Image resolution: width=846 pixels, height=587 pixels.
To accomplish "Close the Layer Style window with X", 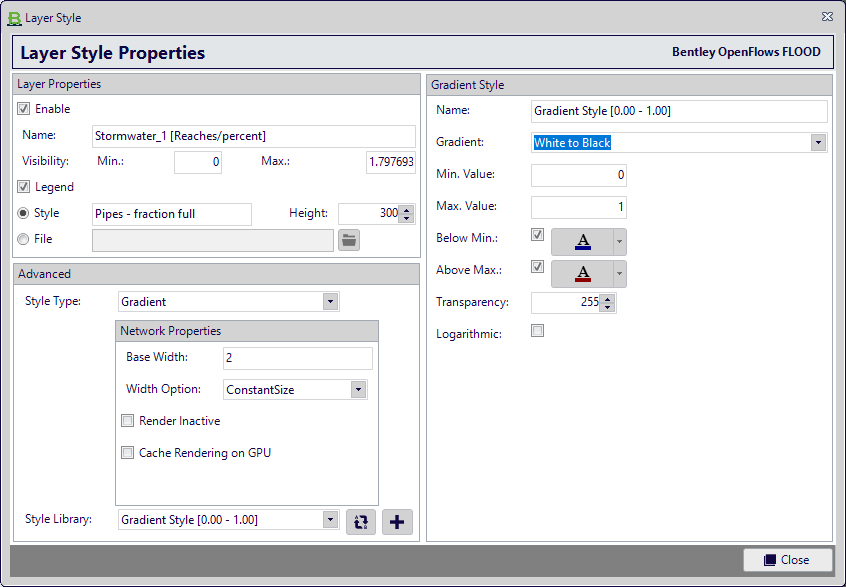I will point(827,17).
